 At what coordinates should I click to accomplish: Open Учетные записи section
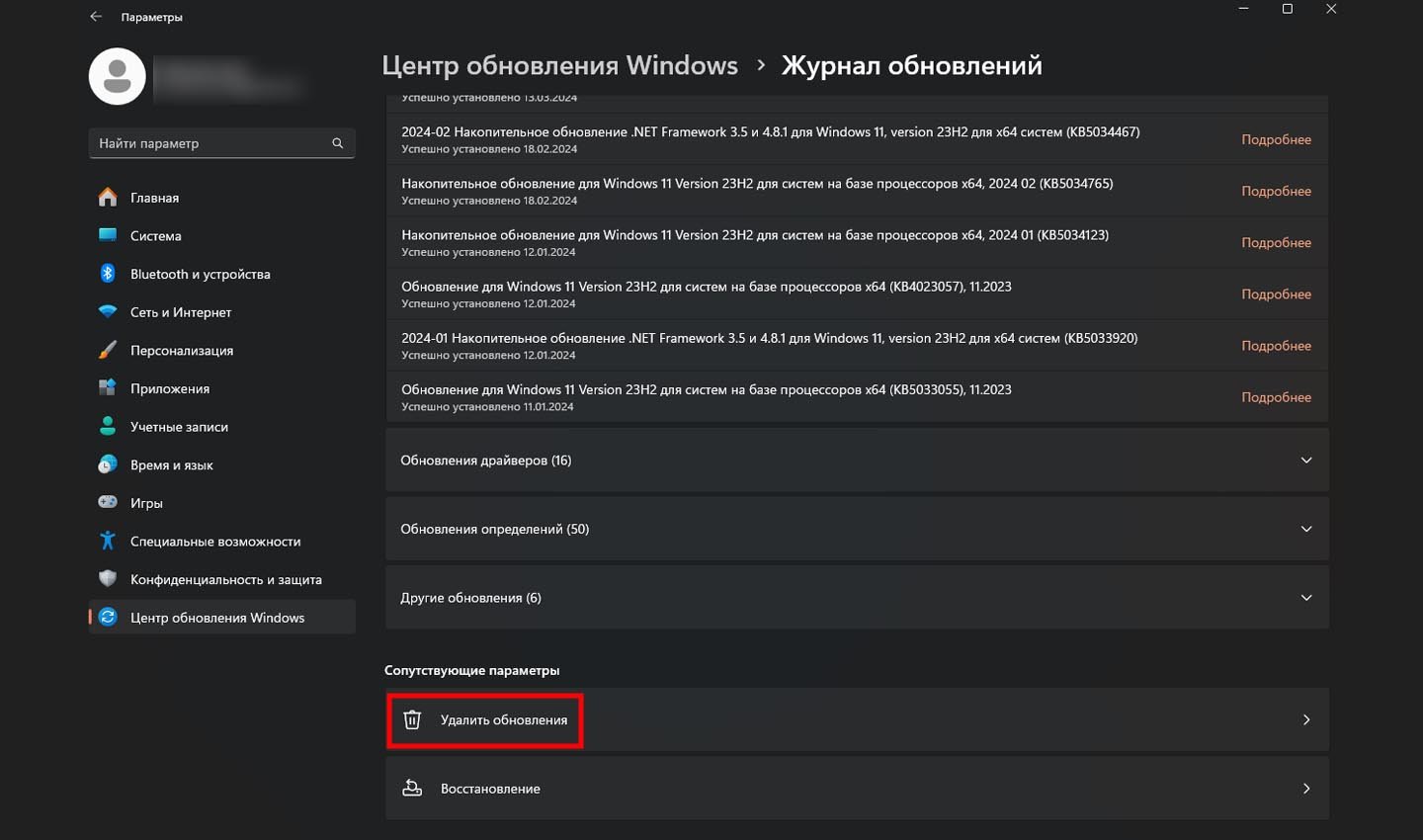[x=221, y=427]
